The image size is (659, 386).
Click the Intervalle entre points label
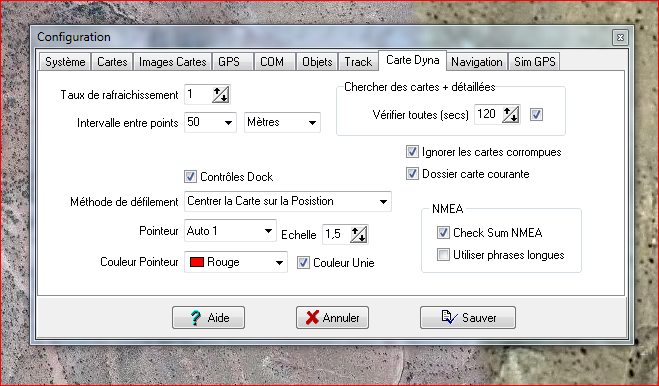tap(128, 123)
